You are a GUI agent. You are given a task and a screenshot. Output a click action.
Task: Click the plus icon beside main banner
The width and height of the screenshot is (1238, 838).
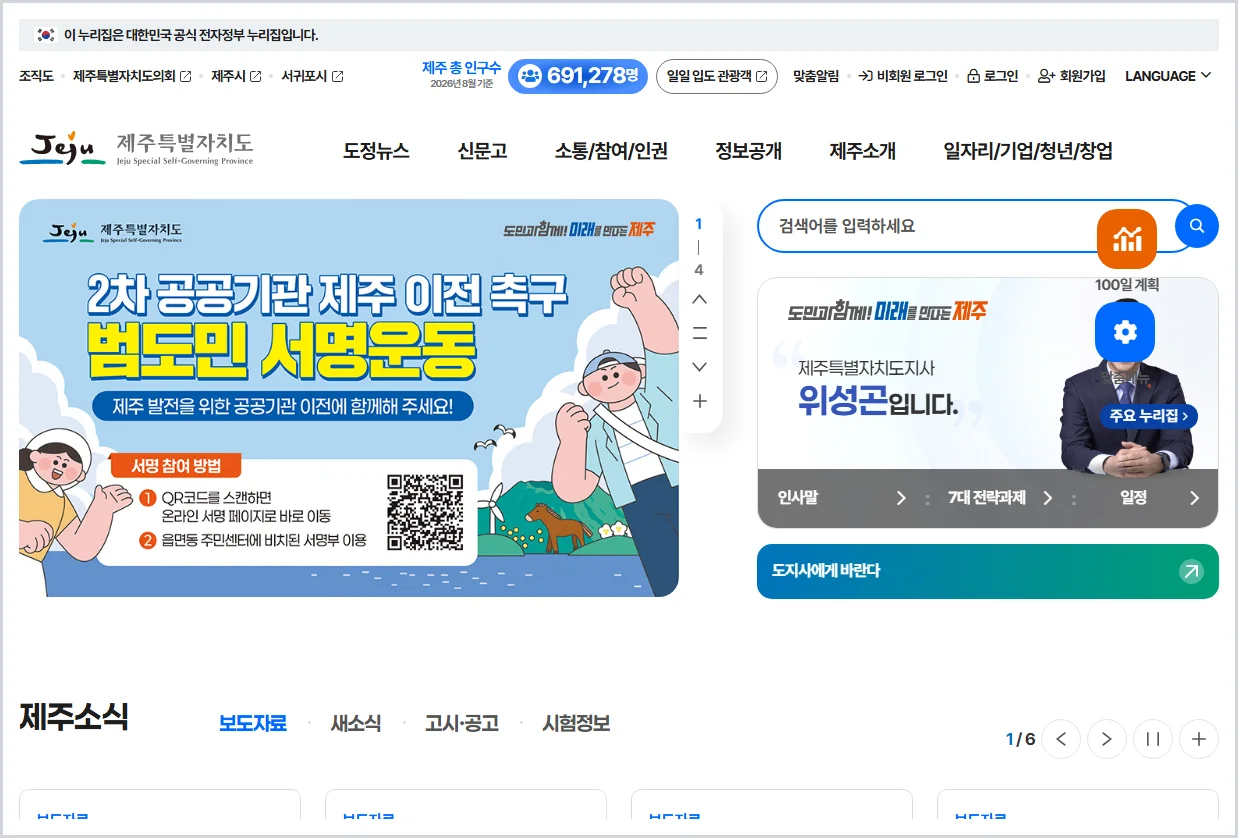(699, 401)
